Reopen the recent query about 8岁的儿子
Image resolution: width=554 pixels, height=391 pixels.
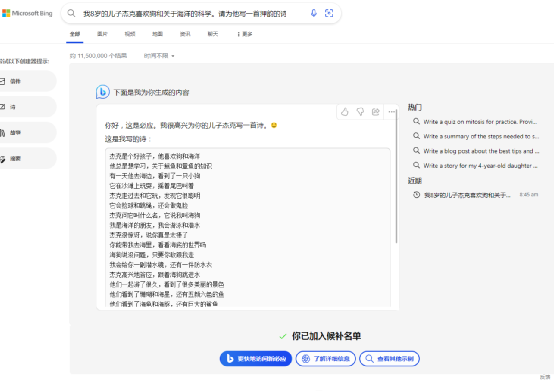[467, 195]
